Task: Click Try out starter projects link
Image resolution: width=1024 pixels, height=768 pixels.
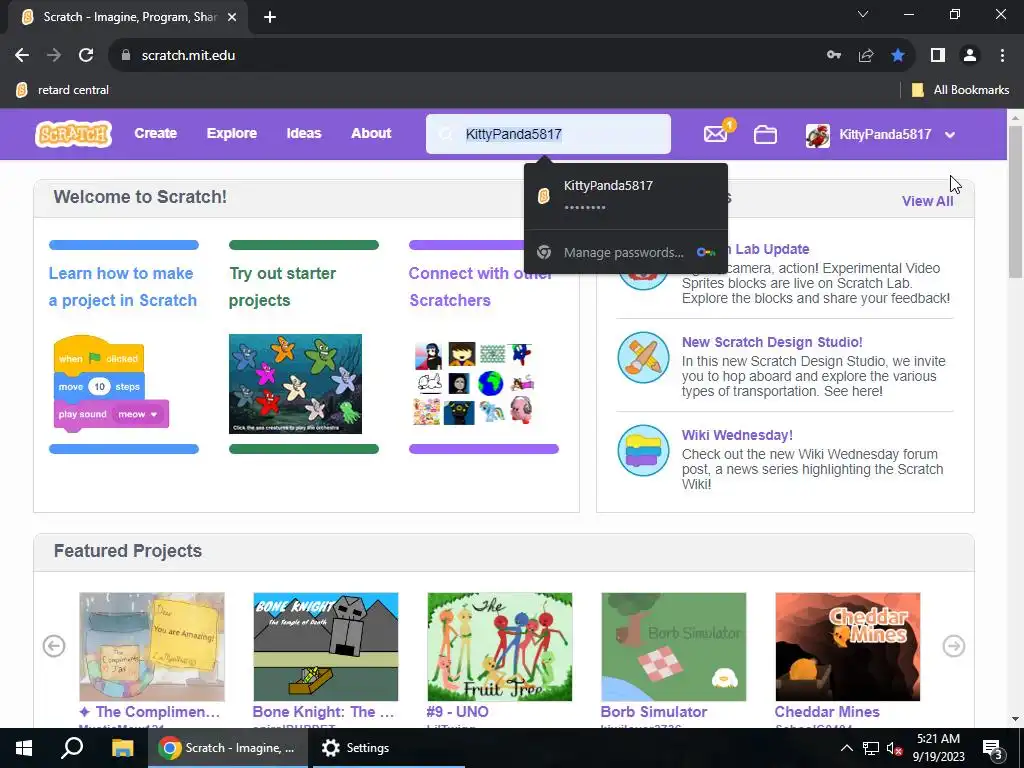Action: click(x=282, y=287)
